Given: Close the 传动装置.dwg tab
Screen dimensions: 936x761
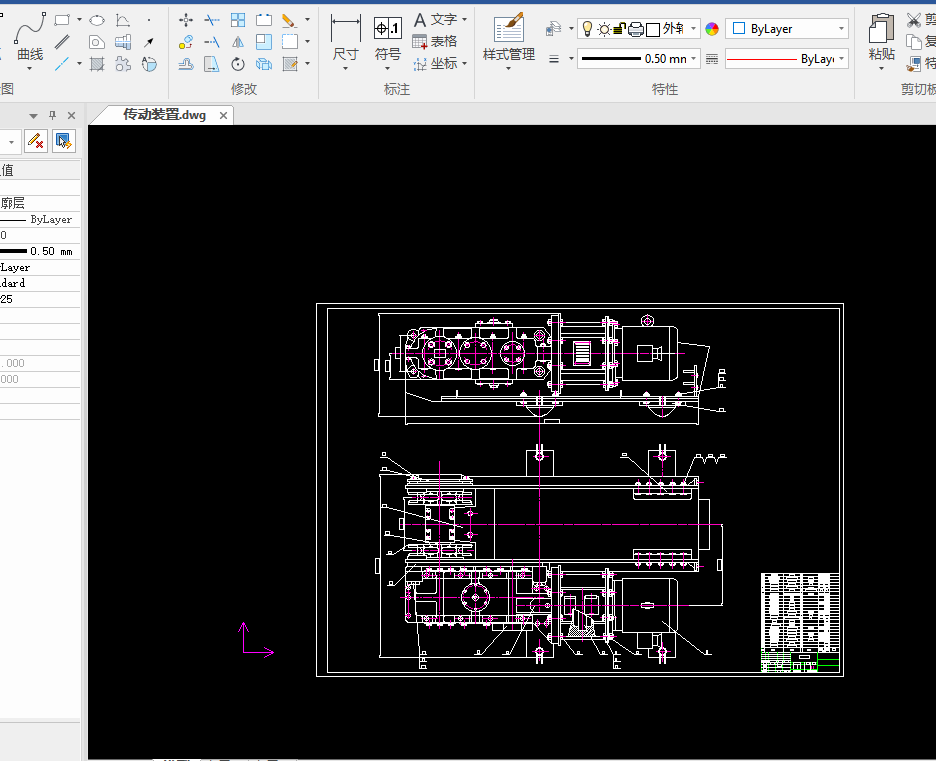Looking at the screenshot, I should (223, 115).
